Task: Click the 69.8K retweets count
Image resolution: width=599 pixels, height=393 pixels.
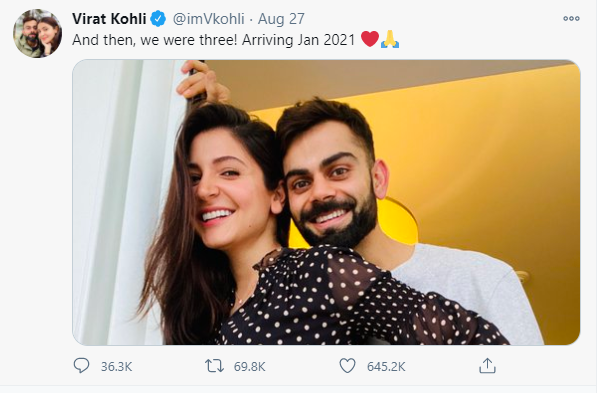Action: tap(249, 367)
